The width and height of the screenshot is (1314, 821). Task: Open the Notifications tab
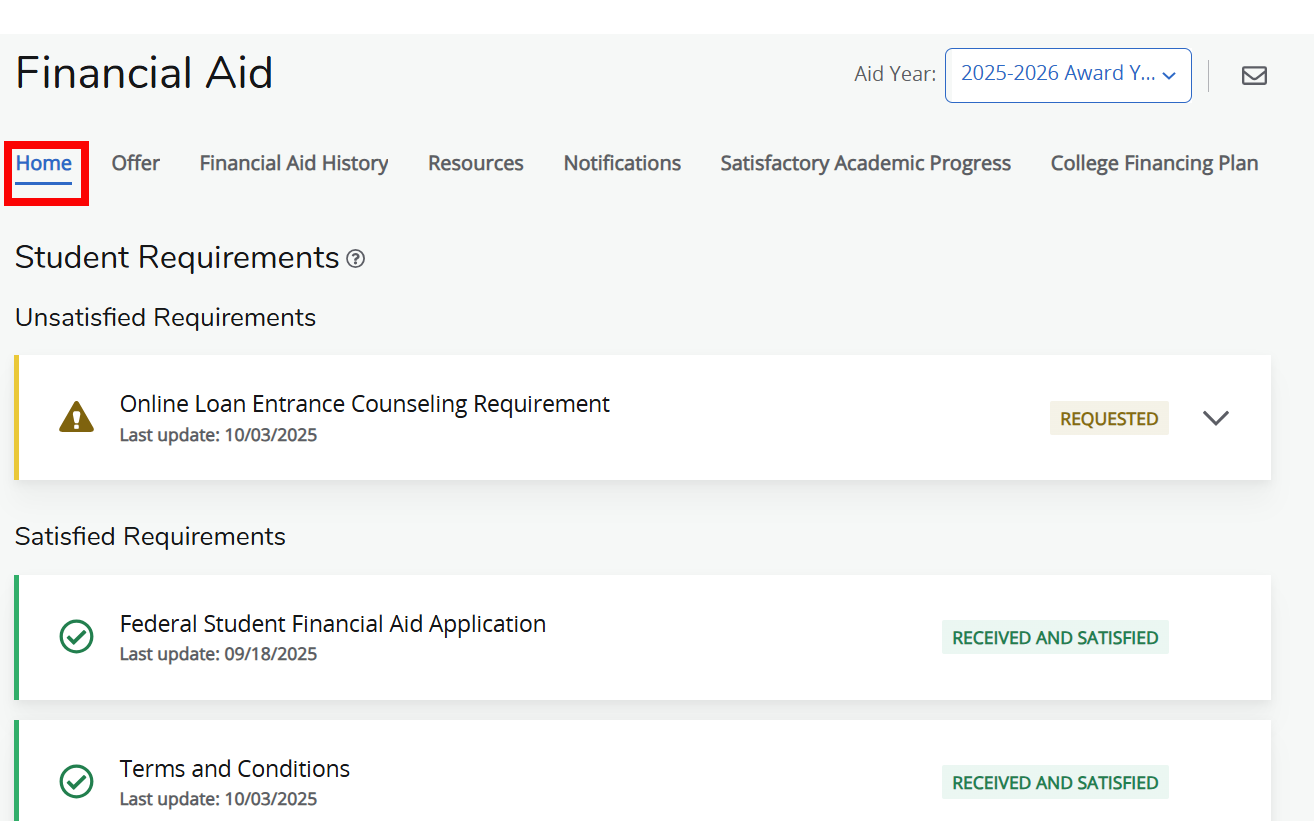[622, 163]
